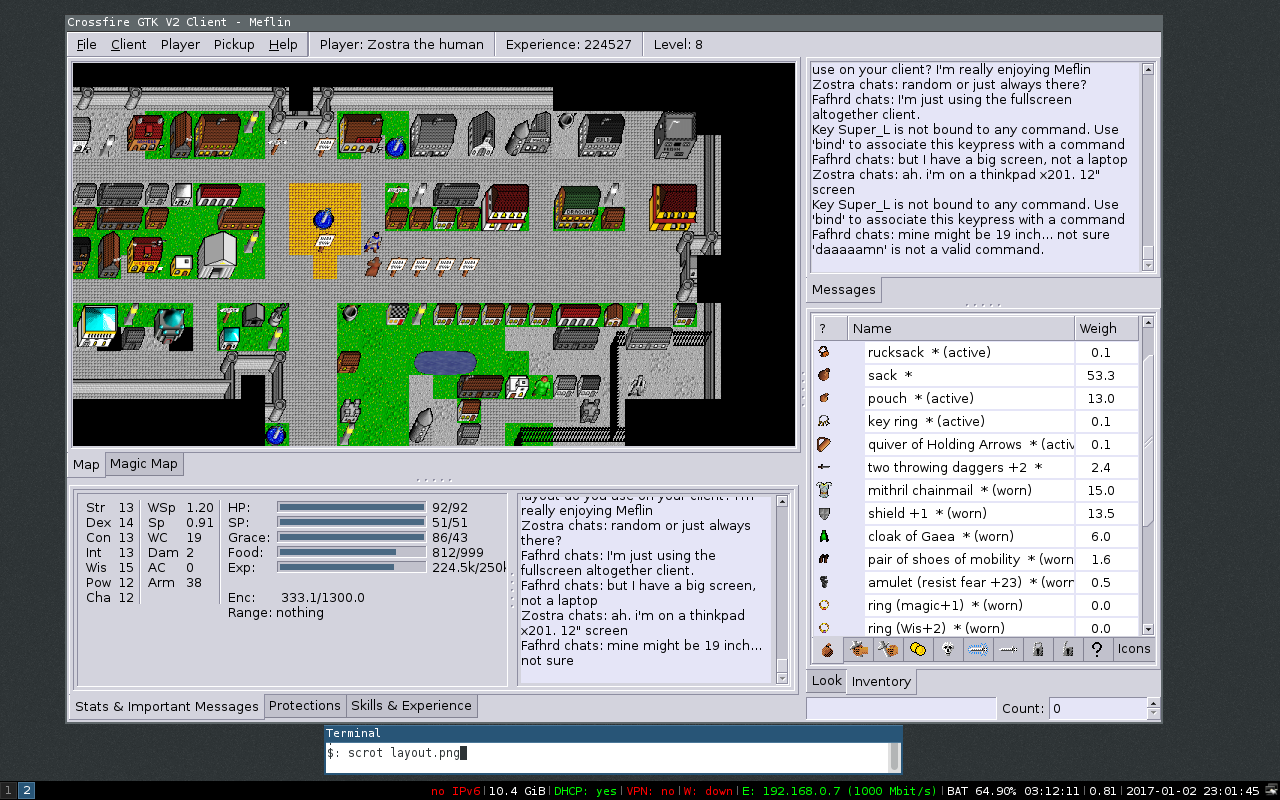Click the ring (Wis+2) icon
Image resolution: width=1280 pixels, height=800 pixels.
(824, 628)
